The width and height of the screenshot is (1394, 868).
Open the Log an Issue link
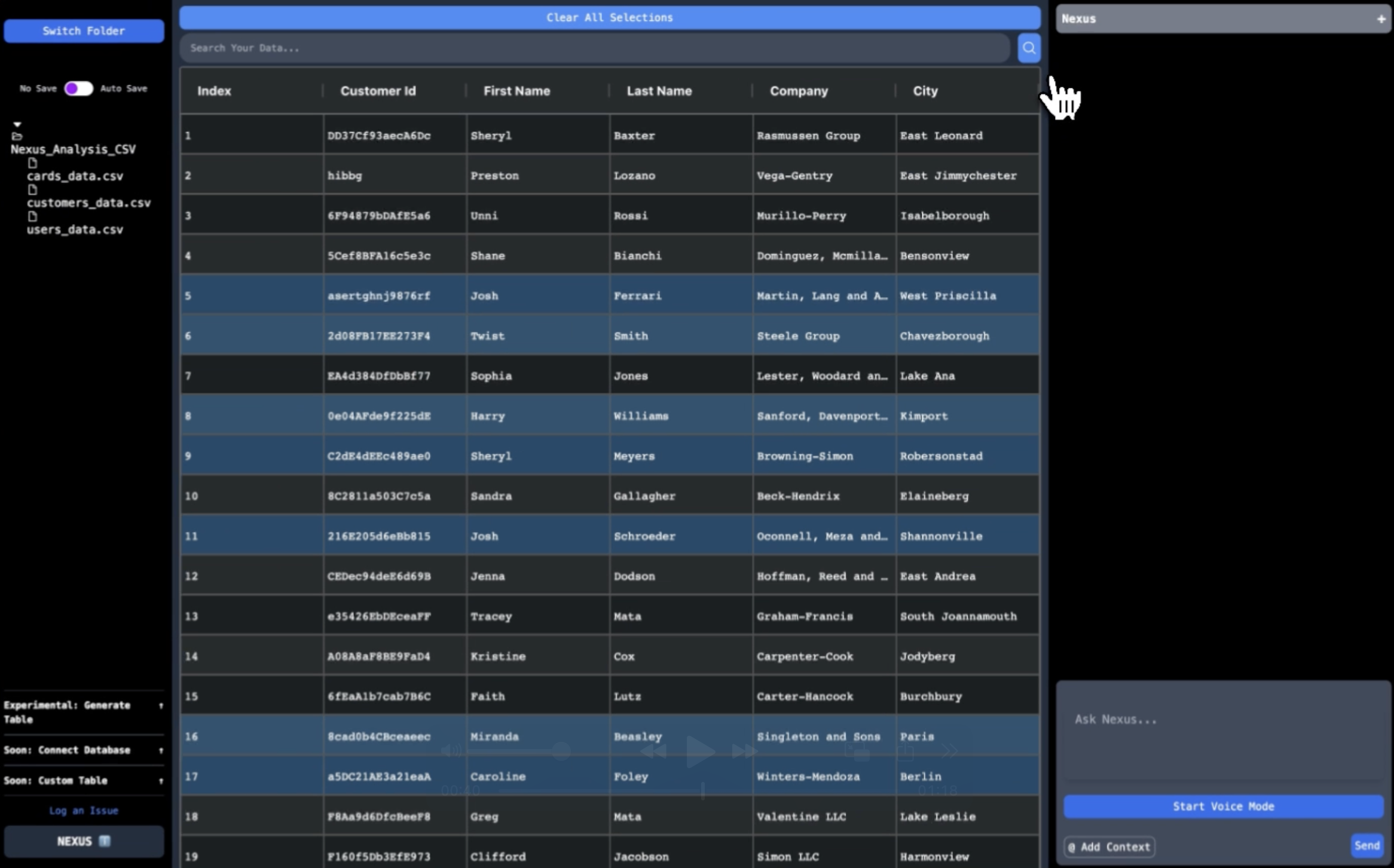[84, 811]
